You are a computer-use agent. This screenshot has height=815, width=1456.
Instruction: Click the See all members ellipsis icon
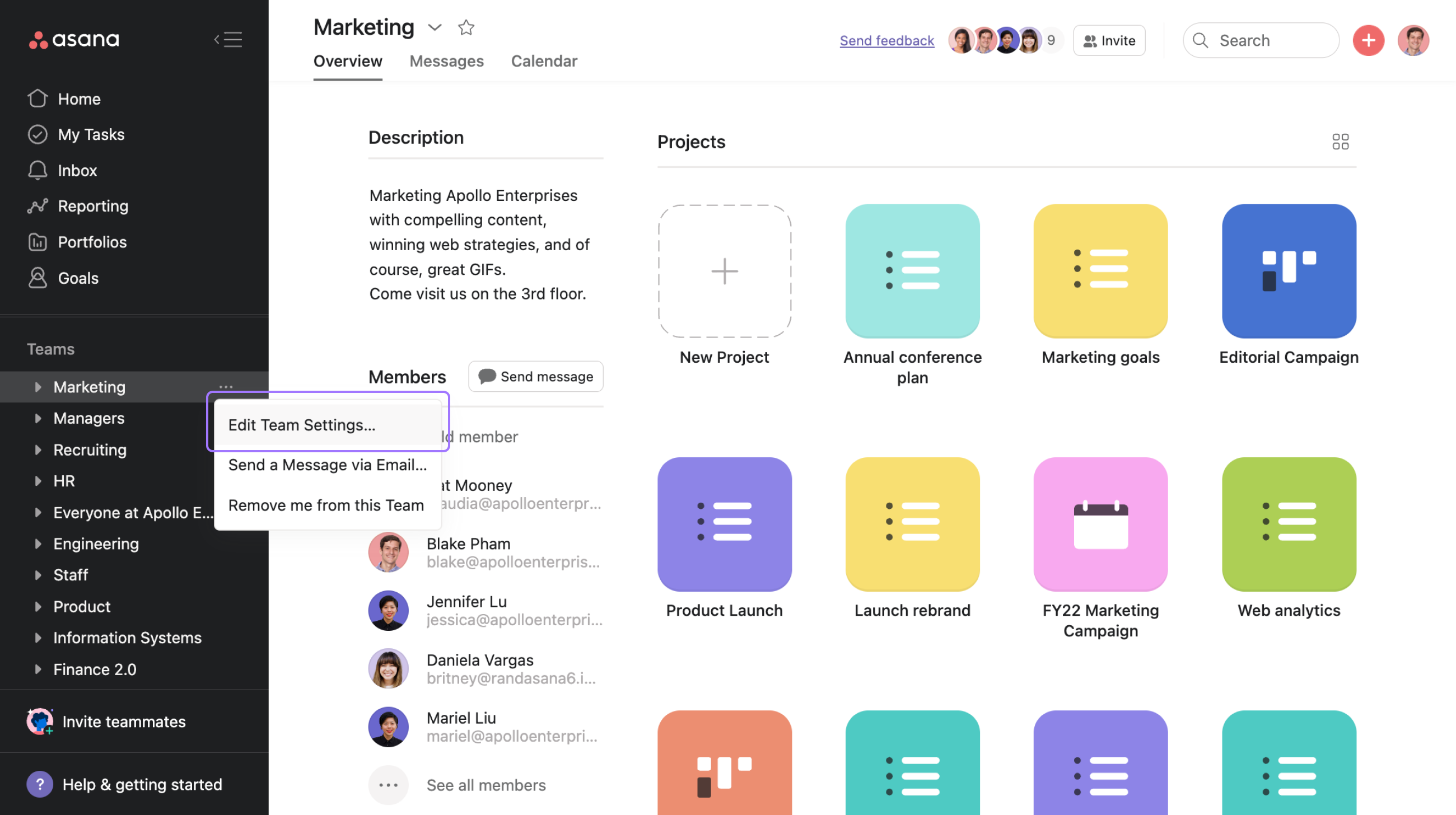click(388, 785)
